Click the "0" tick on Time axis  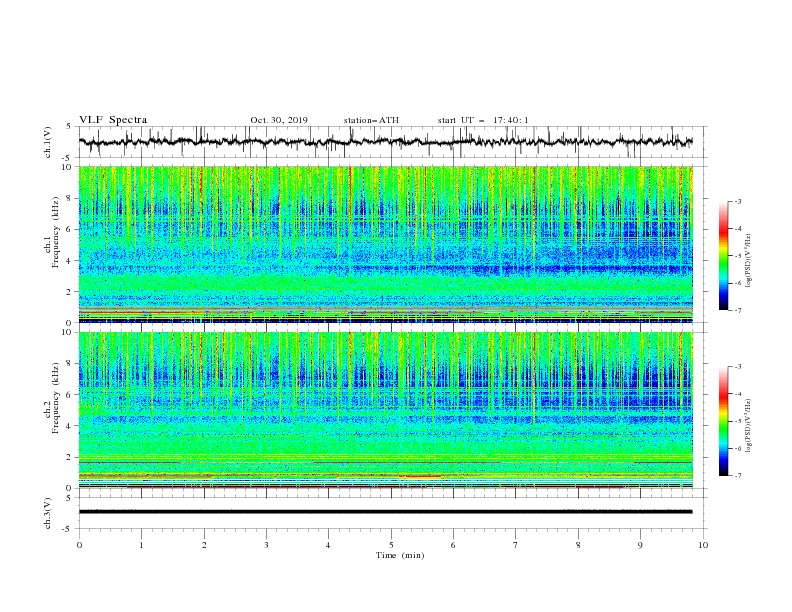pos(79,545)
